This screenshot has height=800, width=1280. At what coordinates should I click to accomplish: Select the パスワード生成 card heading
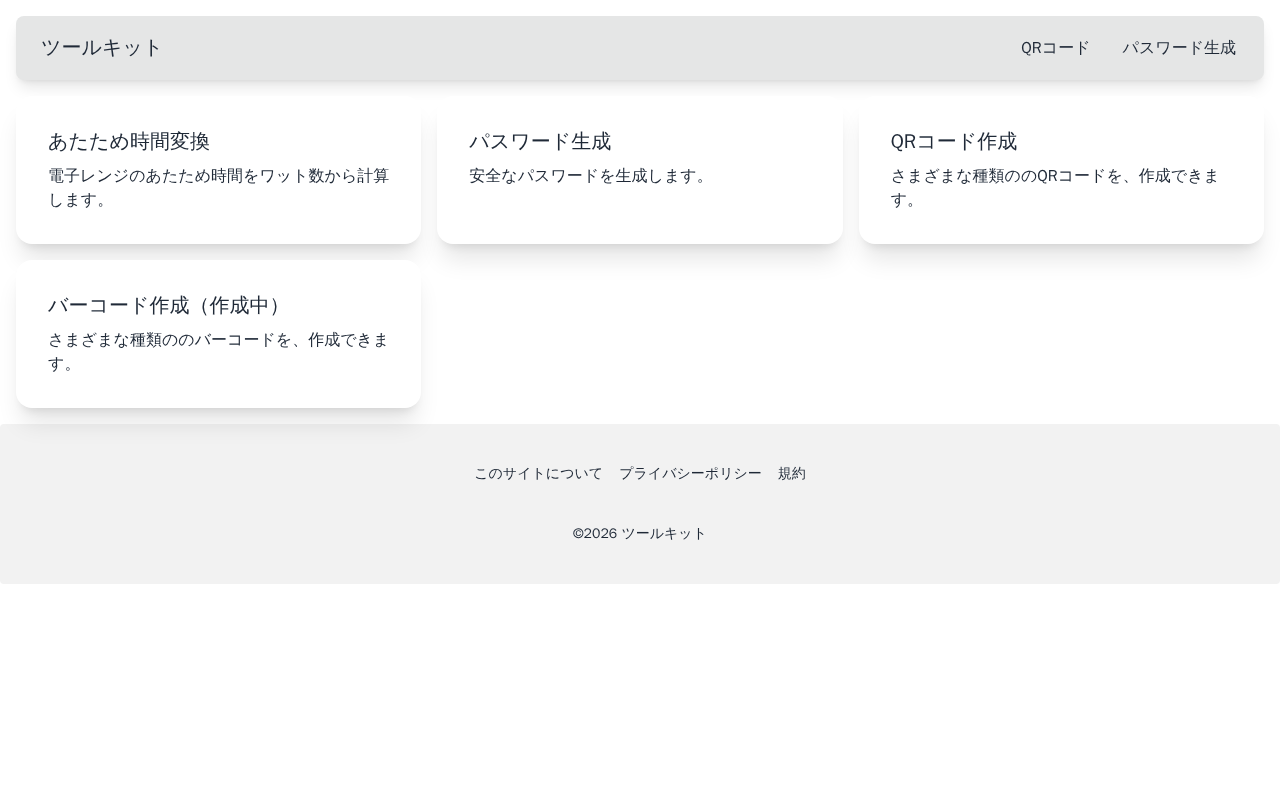540,141
